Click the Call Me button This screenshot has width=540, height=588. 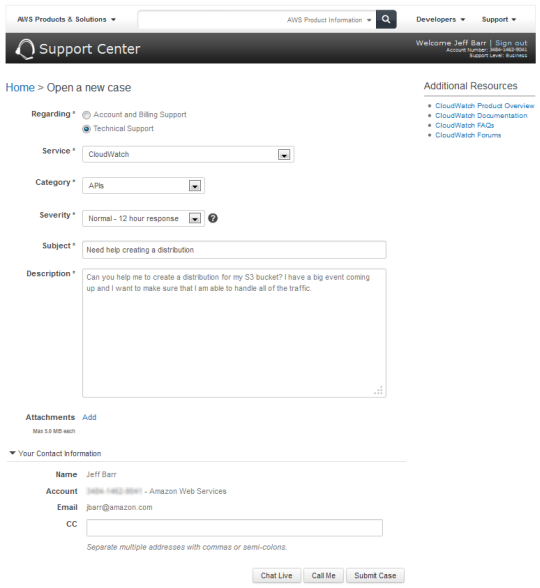click(x=323, y=575)
